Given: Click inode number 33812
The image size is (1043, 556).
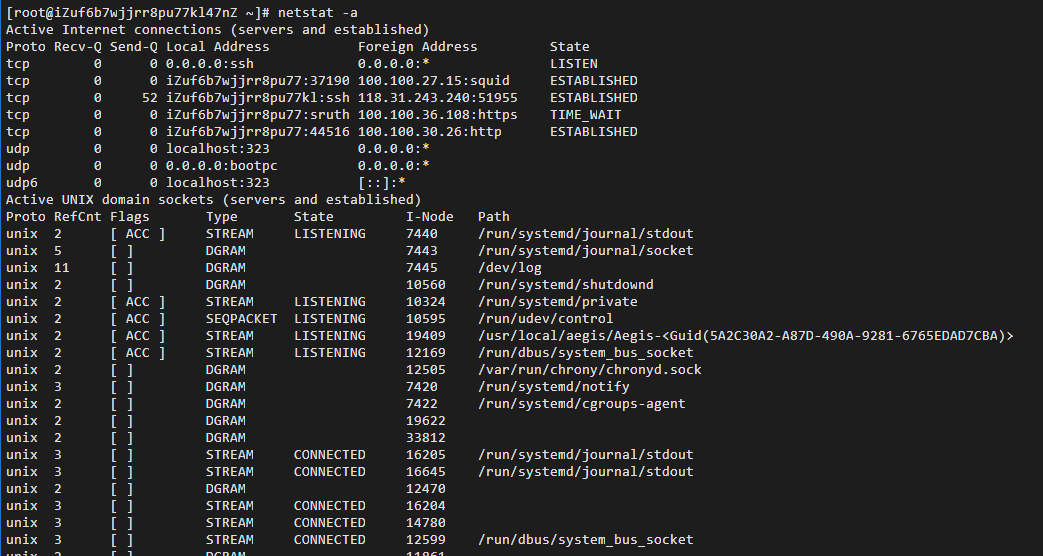Looking at the screenshot, I should [x=425, y=437].
